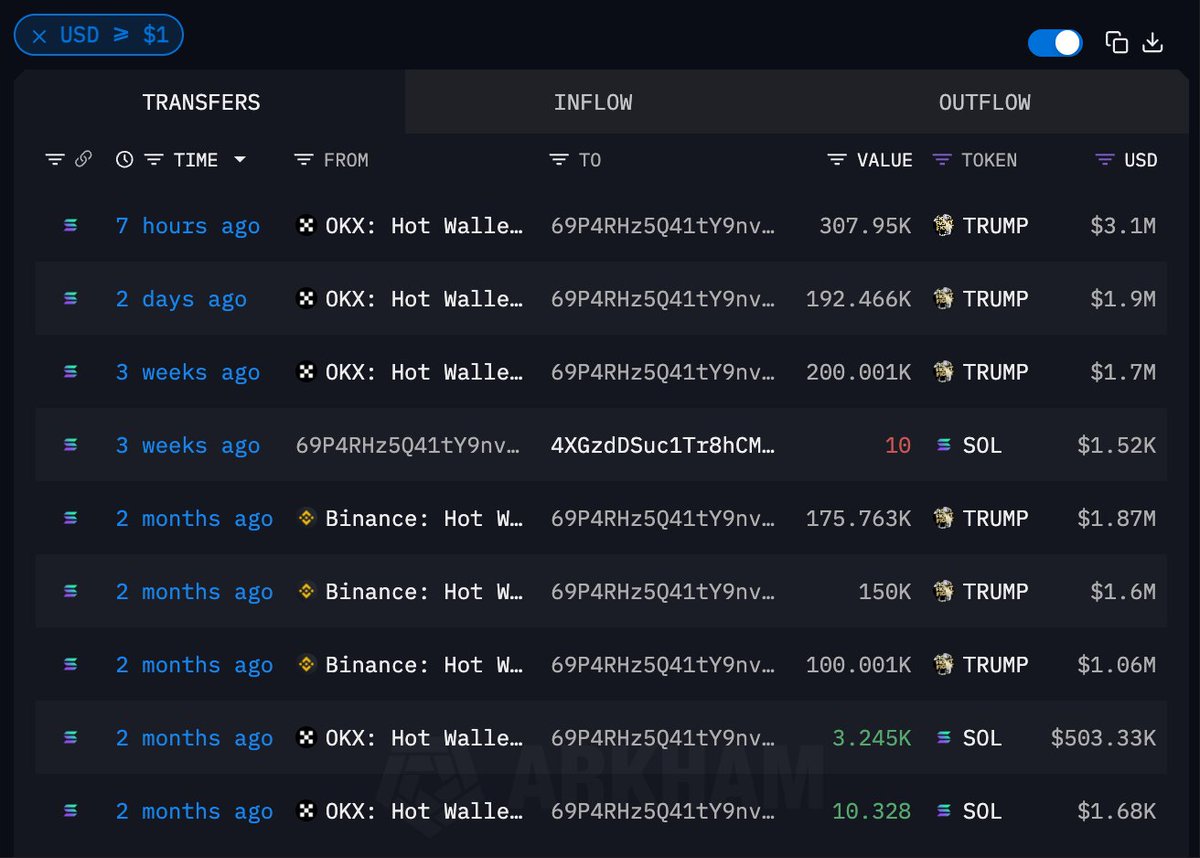The width and height of the screenshot is (1200, 858).
Task: Click recipient 69P4RHz5Q41tY9nv in 307.95K row
Action: click(x=662, y=226)
